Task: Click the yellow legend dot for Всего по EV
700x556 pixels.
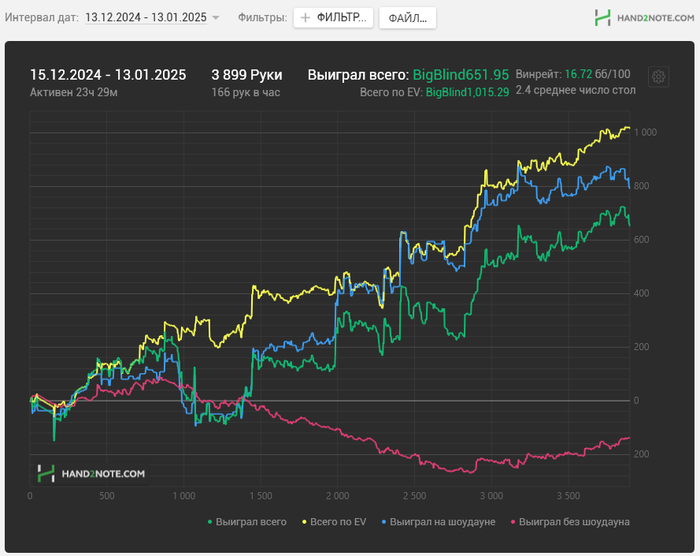Action: point(304,522)
